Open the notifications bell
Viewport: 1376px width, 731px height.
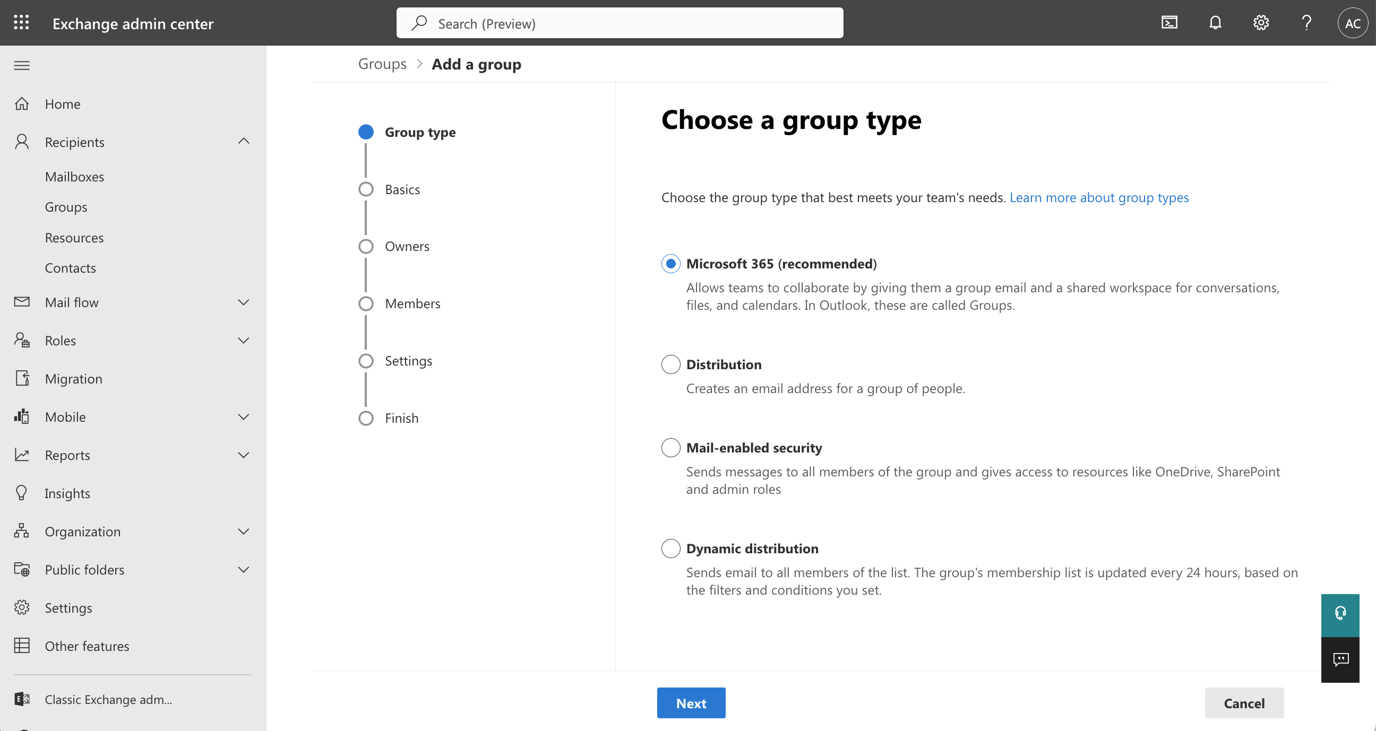coord(1214,22)
